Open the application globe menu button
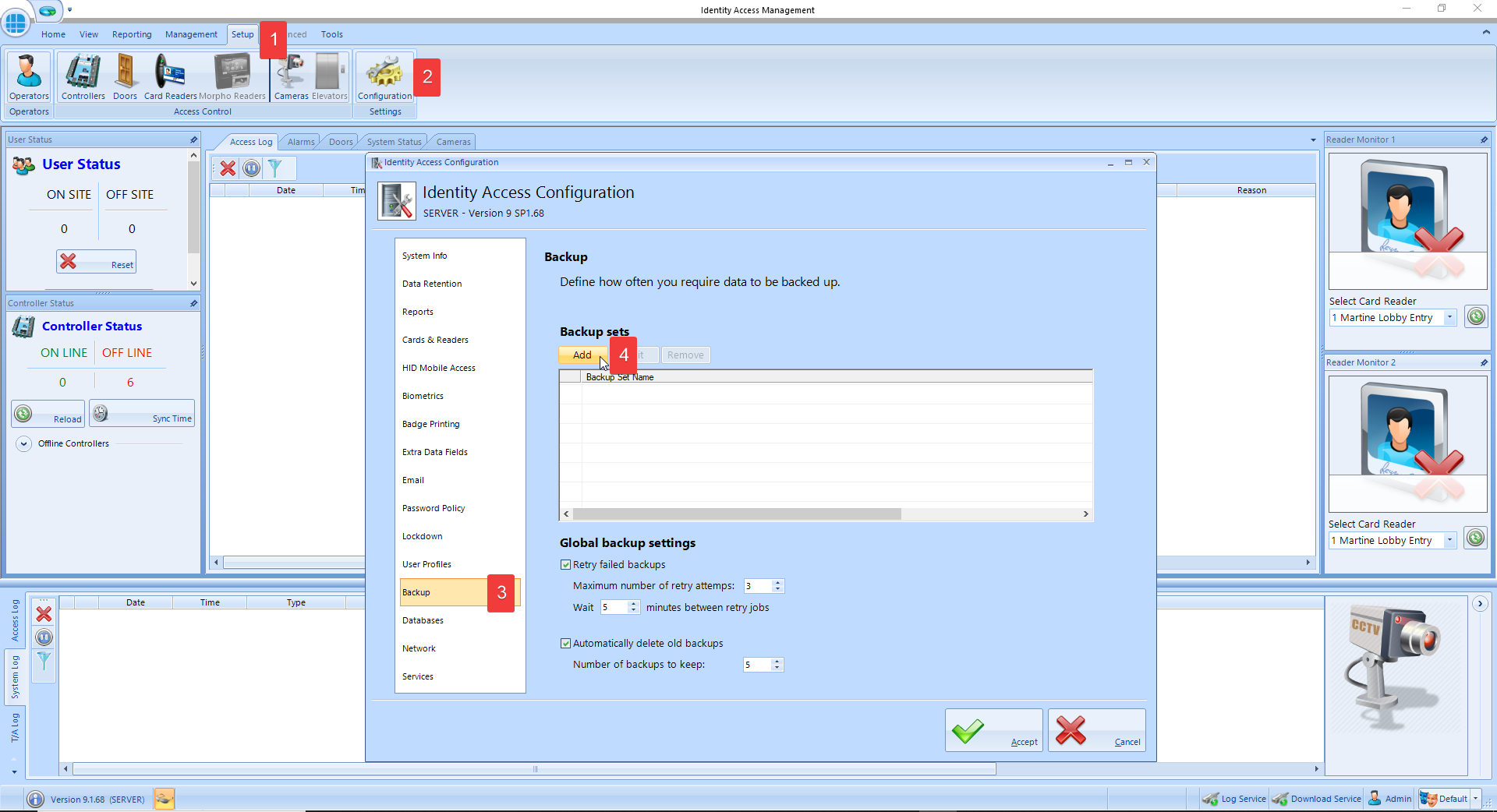 click(15, 22)
